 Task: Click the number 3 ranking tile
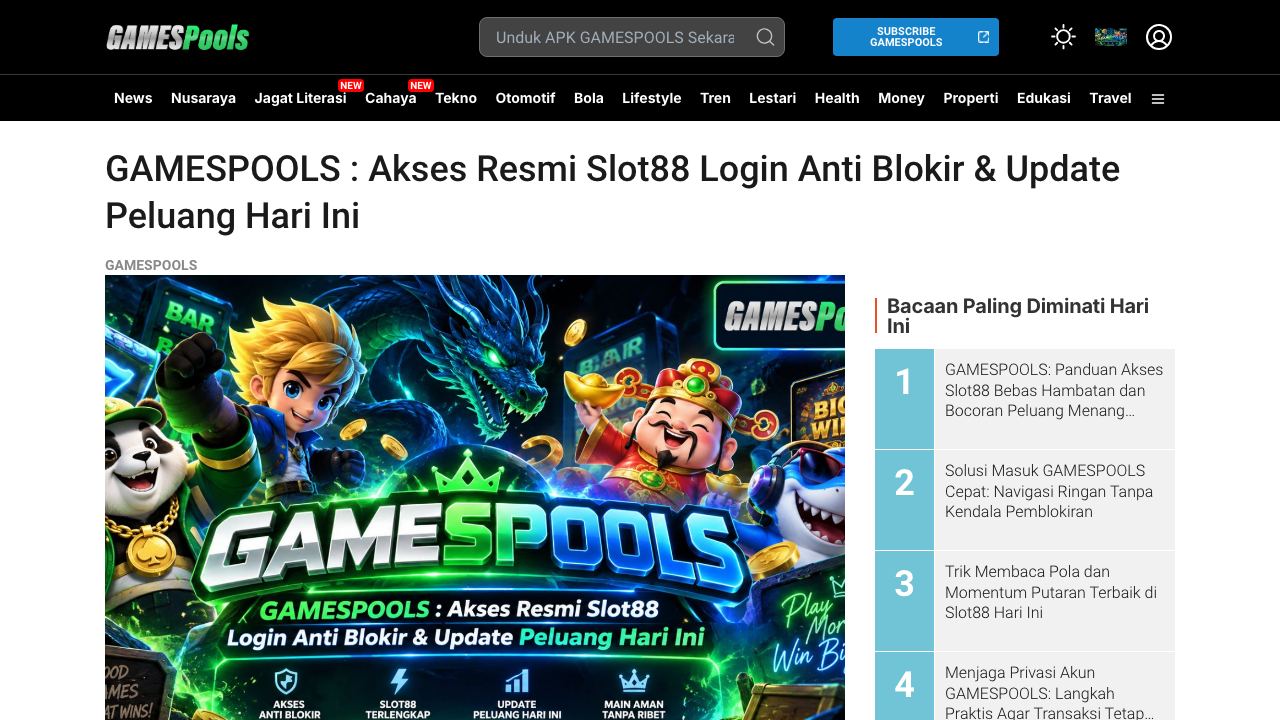904,600
